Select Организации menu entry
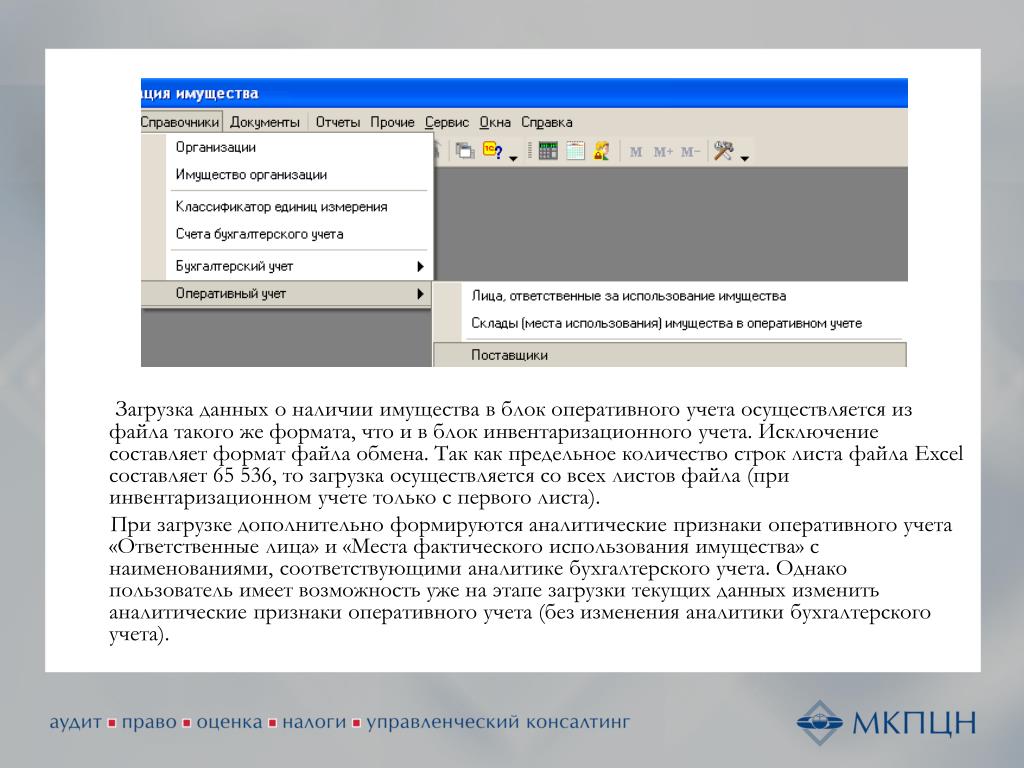 click(x=287, y=148)
